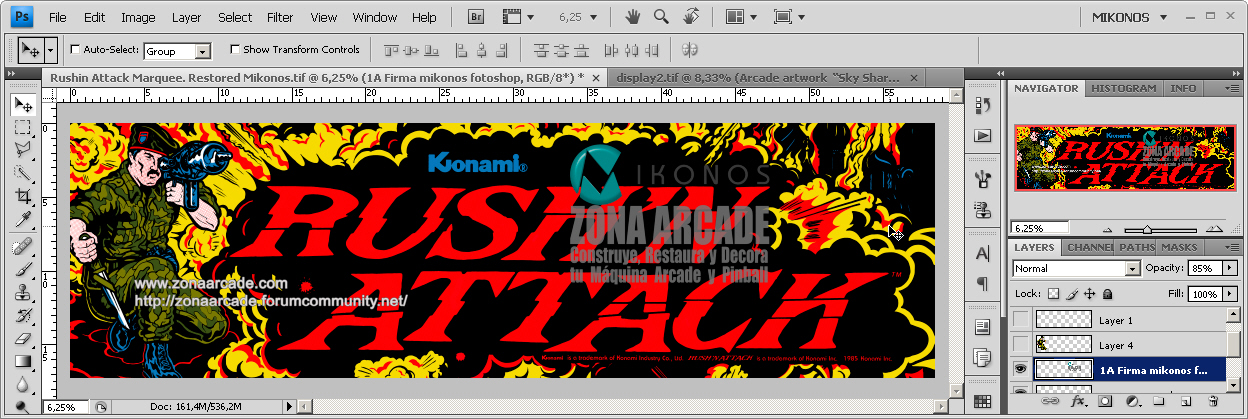This screenshot has height=419, width=1248.
Task: Open the Paragraph panel icon
Action: [x=982, y=284]
